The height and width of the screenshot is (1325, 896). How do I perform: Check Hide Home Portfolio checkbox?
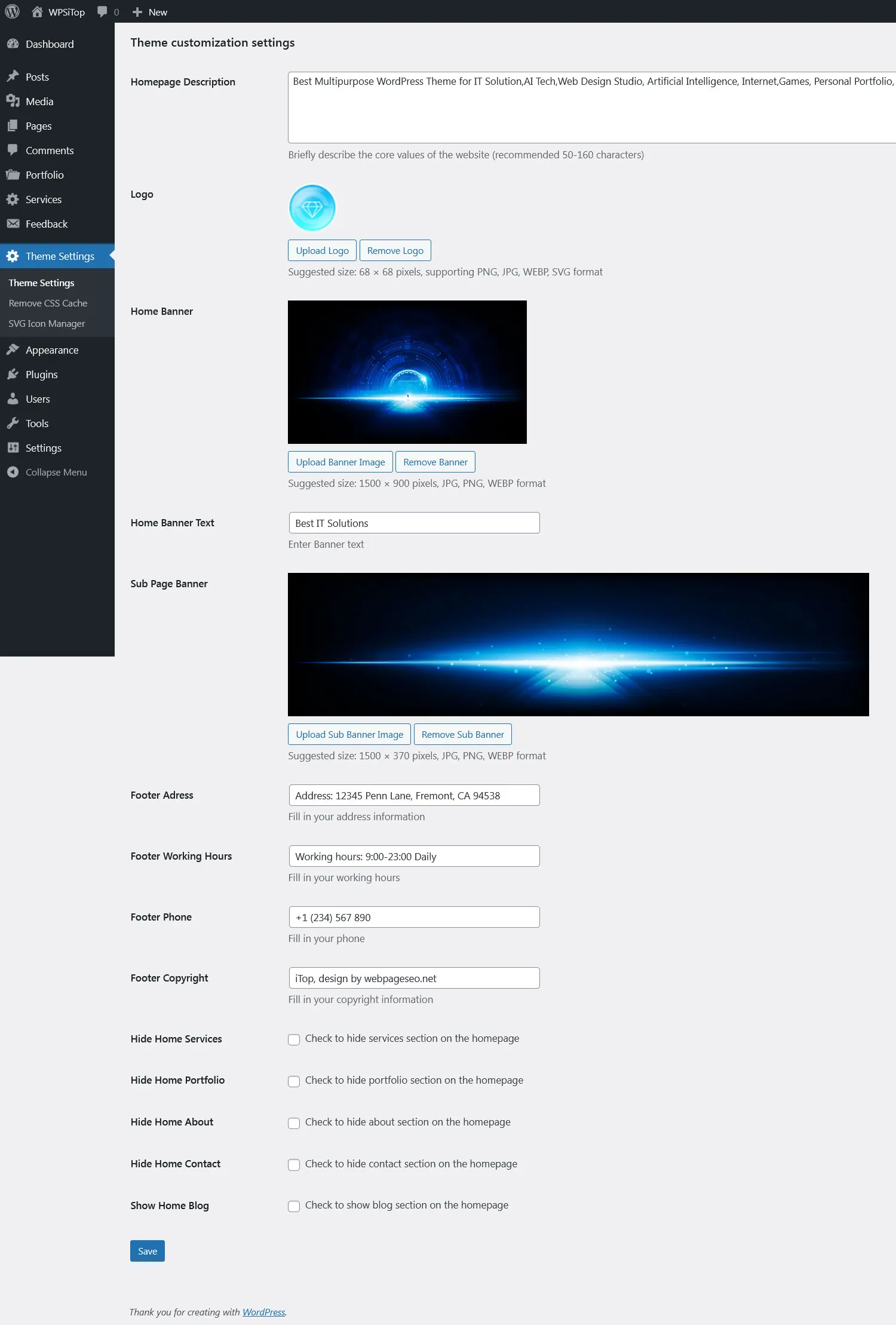pos(294,1081)
